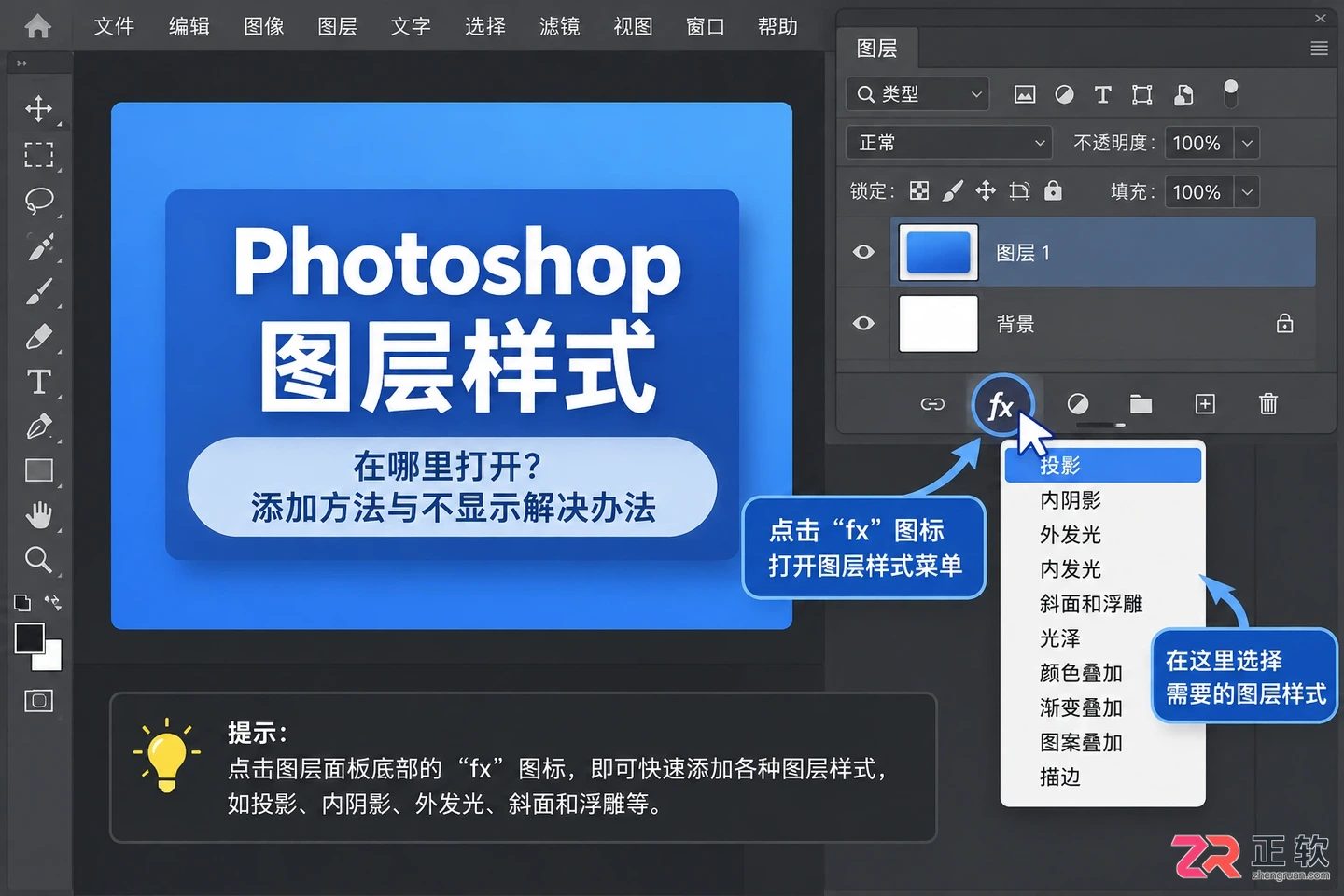The image size is (1344, 896).
Task: Open the 填充 slider dropdown arrow
Action: tap(1247, 192)
